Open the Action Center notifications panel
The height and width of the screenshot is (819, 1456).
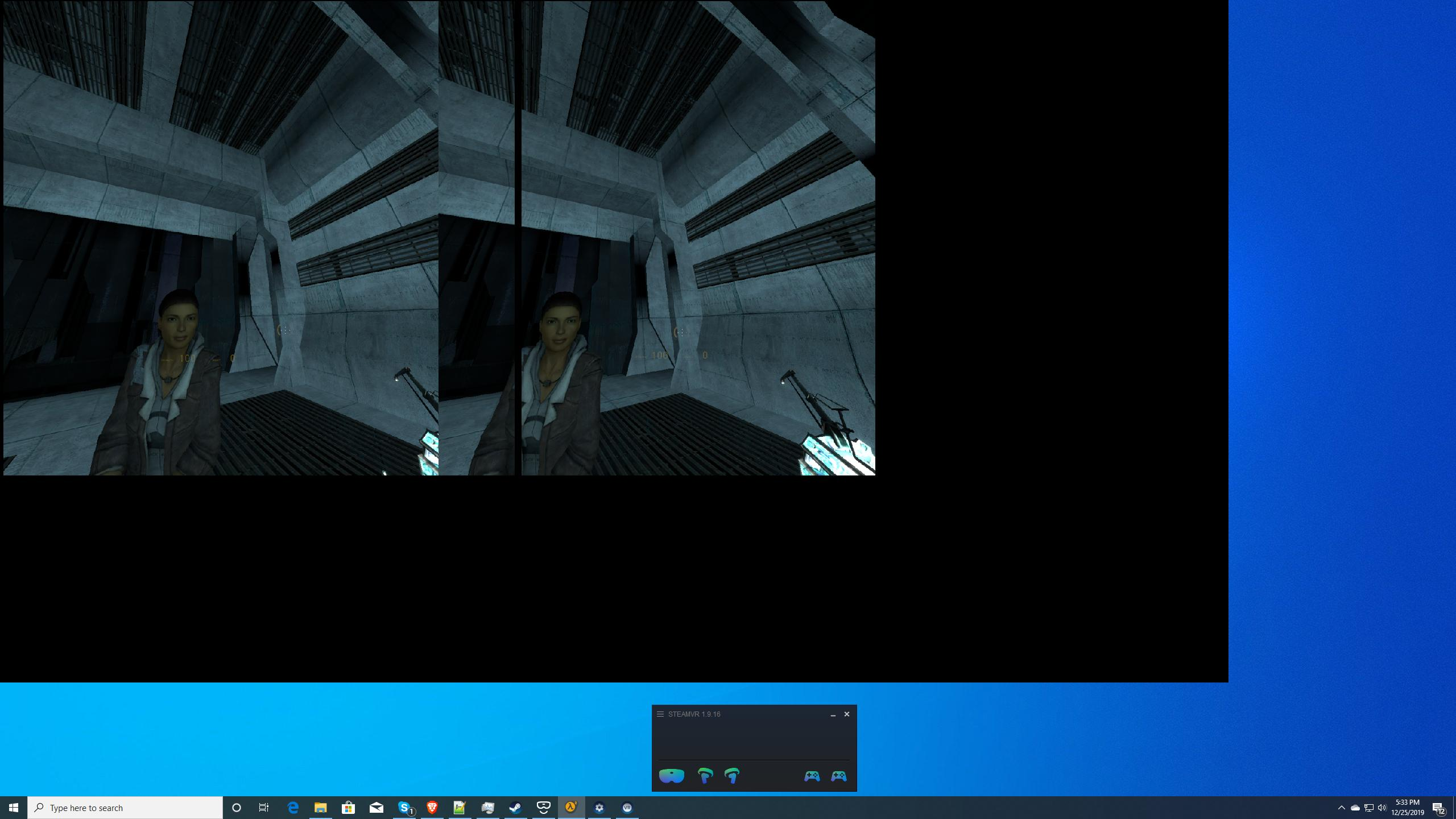(x=1438, y=808)
